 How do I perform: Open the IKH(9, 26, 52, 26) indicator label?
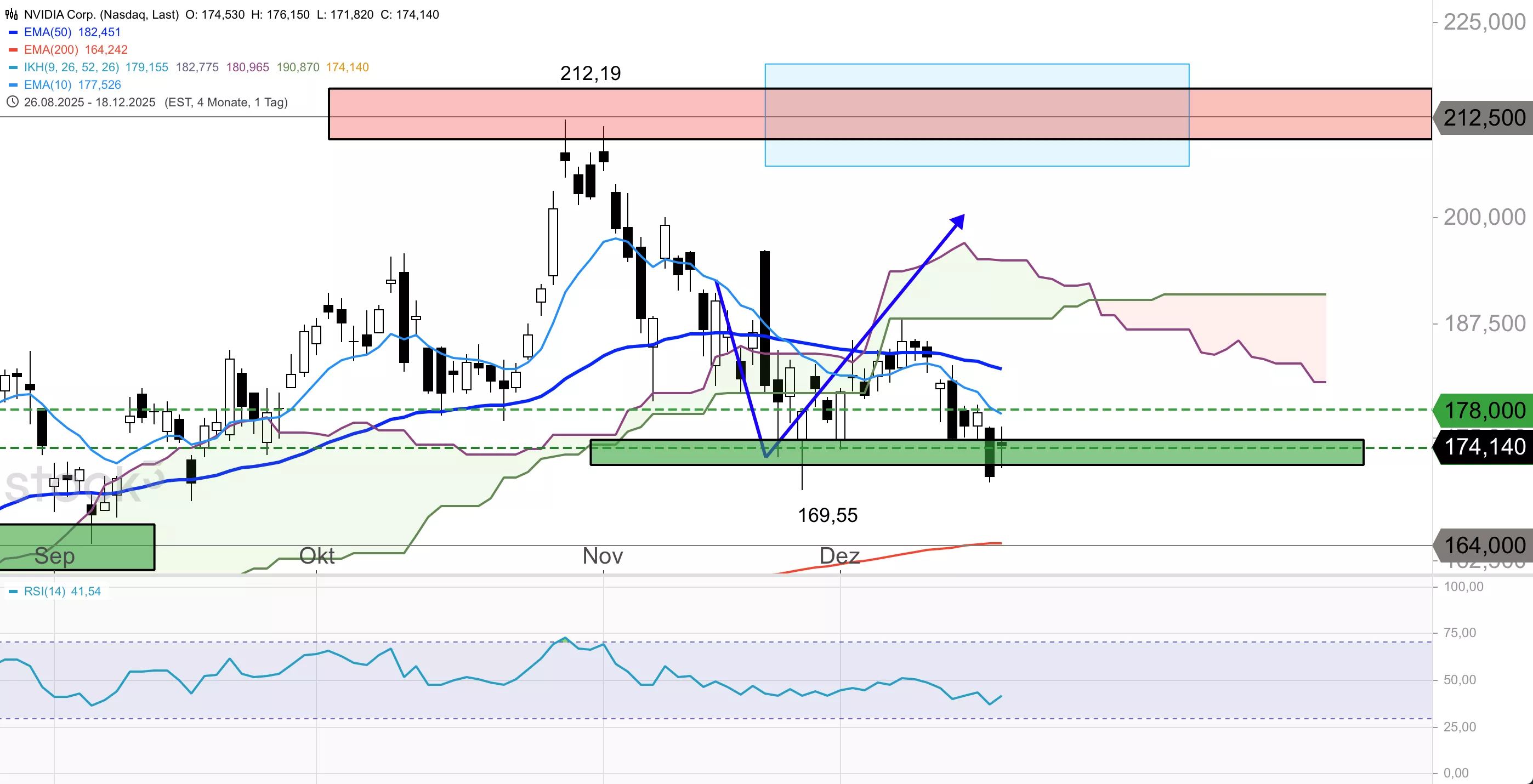tap(71, 67)
